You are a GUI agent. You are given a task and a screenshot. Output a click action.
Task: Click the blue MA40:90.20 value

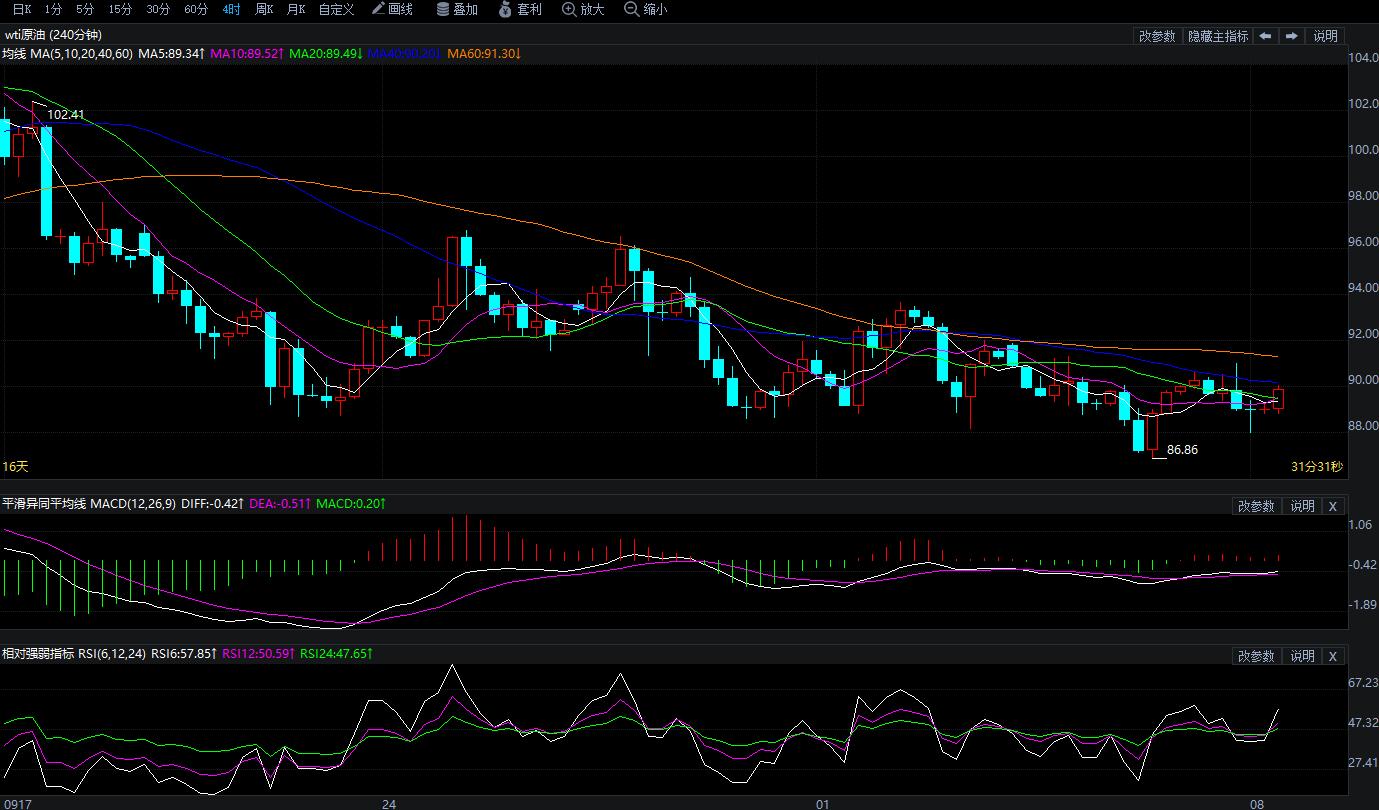coord(405,53)
